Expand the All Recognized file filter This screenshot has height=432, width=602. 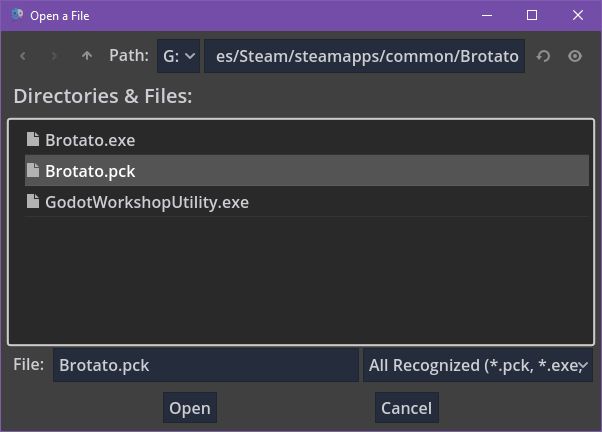477,366
